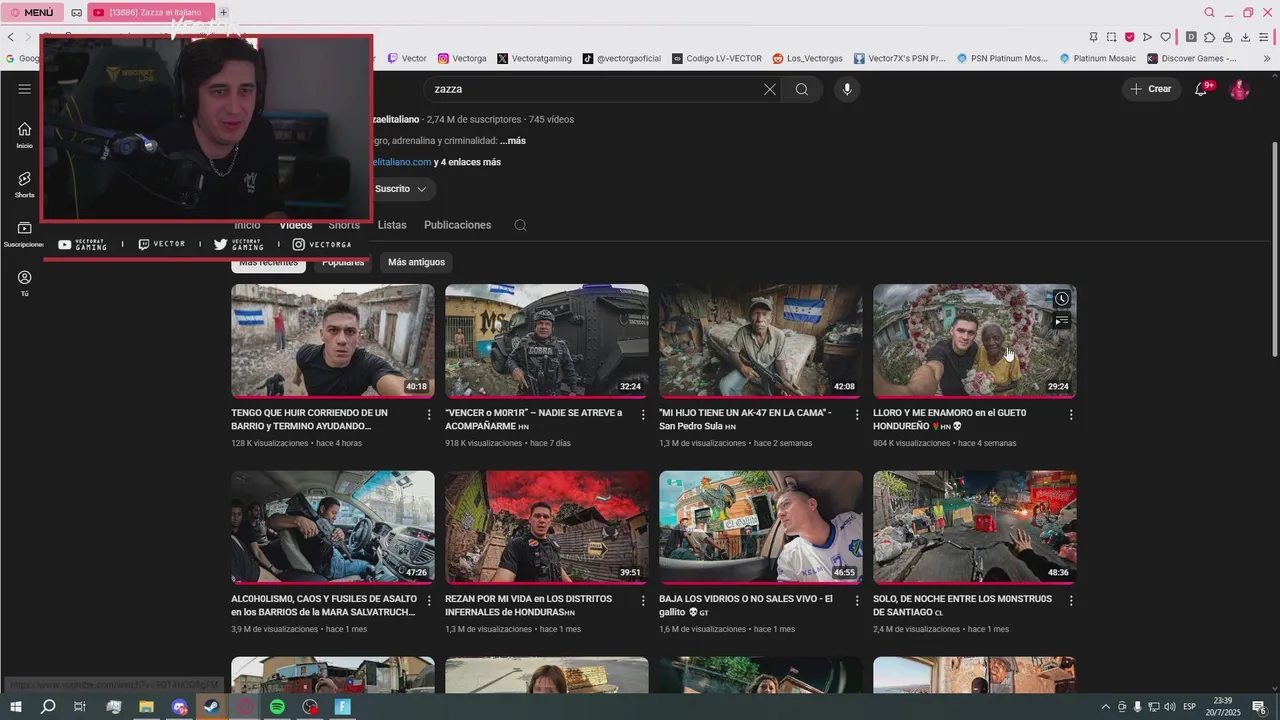Open the downloads icon in toolbar
Image resolution: width=1280 pixels, height=720 pixels.
(x=1246, y=37)
